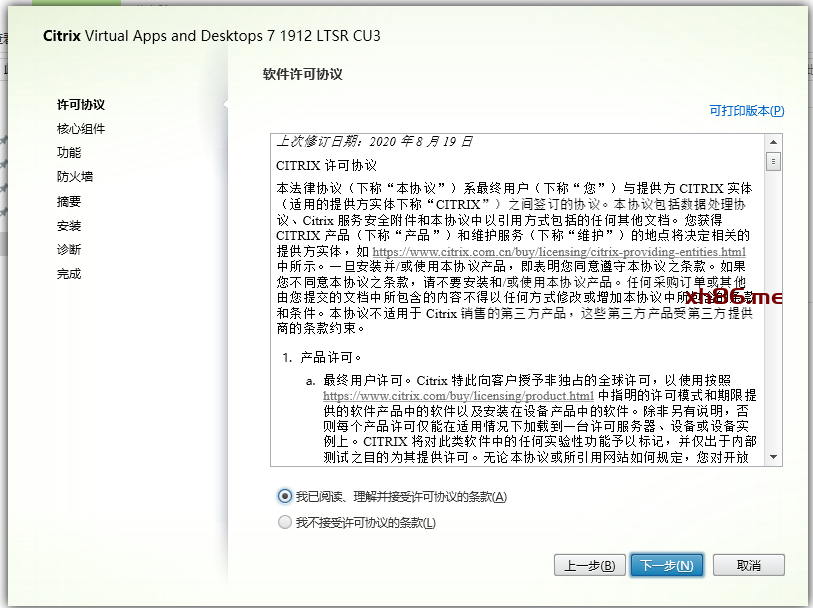Screen dimensions: 813x608
Task: Click the license text scroll down arrow
Action: (x=774, y=457)
